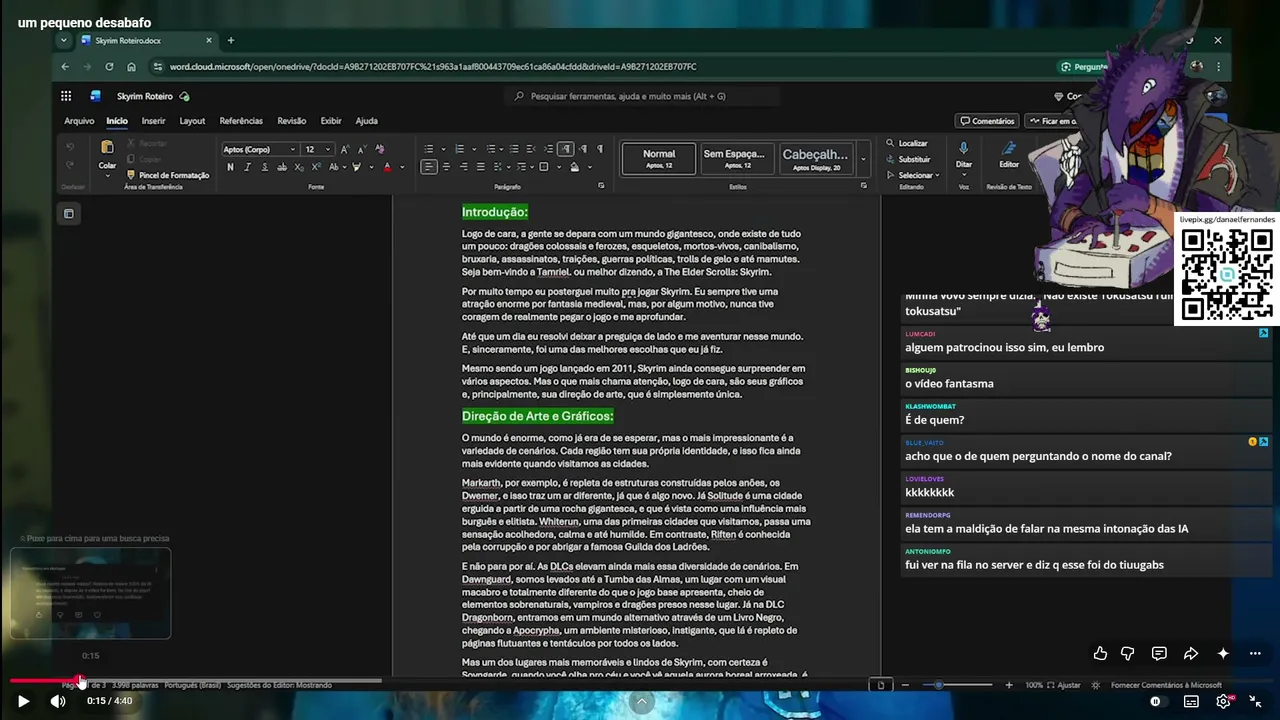This screenshot has height=720, width=1280.
Task: Expand the font color options arrow
Action: tap(402, 167)
